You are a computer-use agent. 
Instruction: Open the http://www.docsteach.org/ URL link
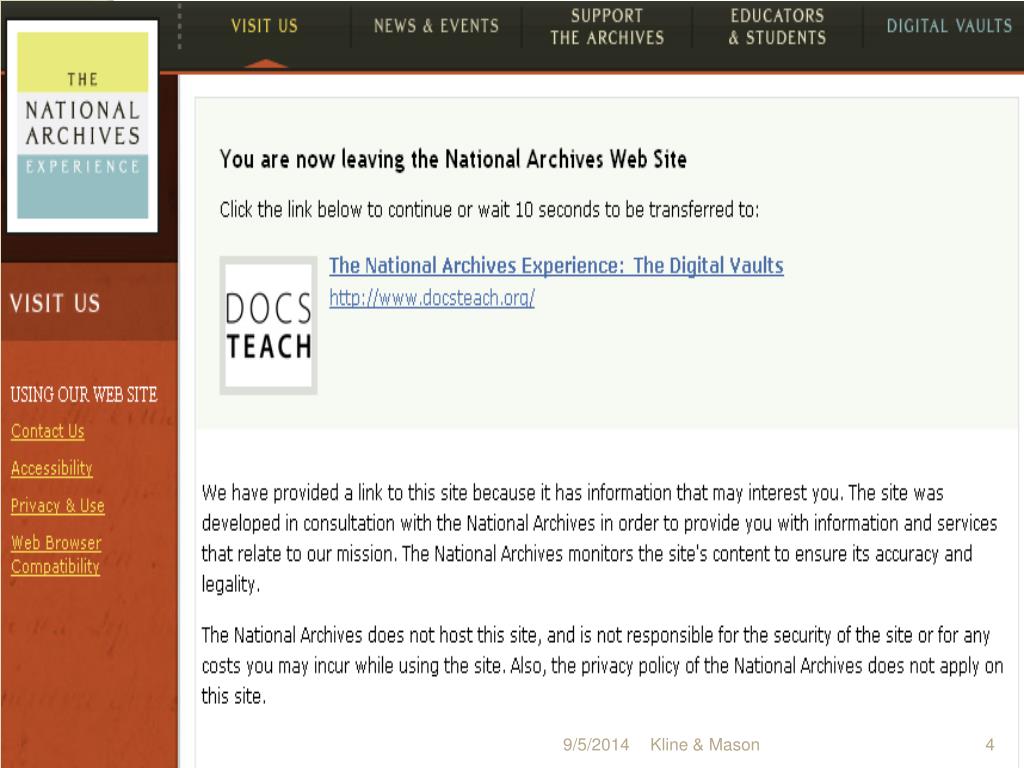click(x=432, y=298)
